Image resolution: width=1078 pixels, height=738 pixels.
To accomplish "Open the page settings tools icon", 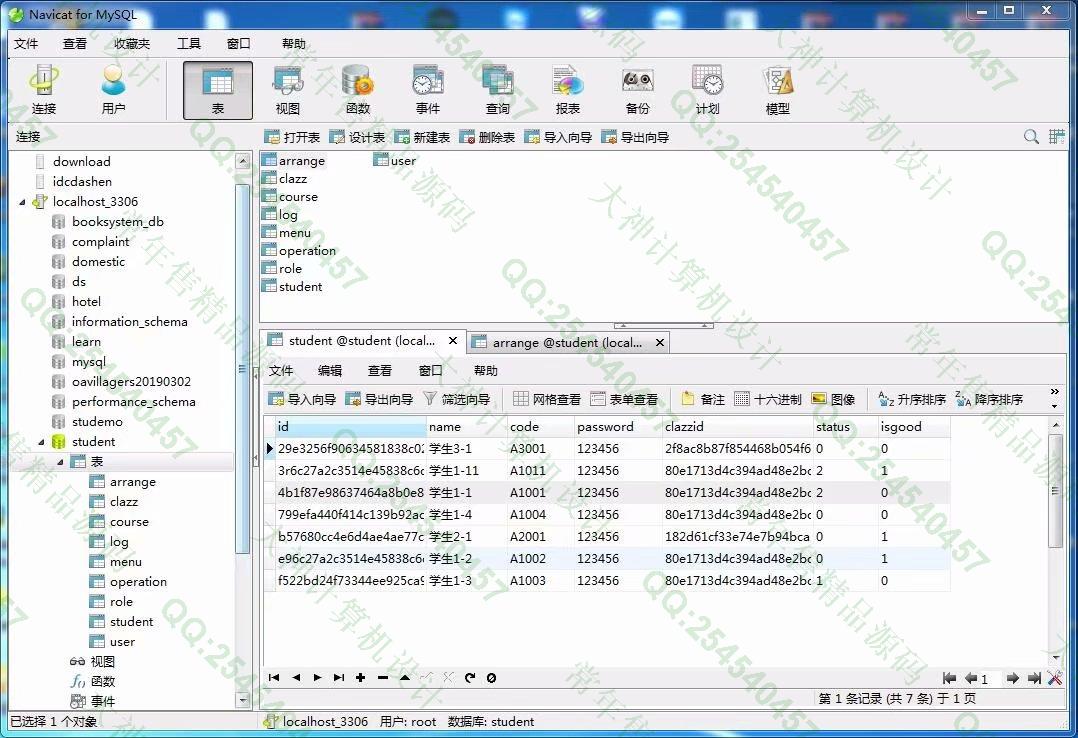I will pos(1055,678).
